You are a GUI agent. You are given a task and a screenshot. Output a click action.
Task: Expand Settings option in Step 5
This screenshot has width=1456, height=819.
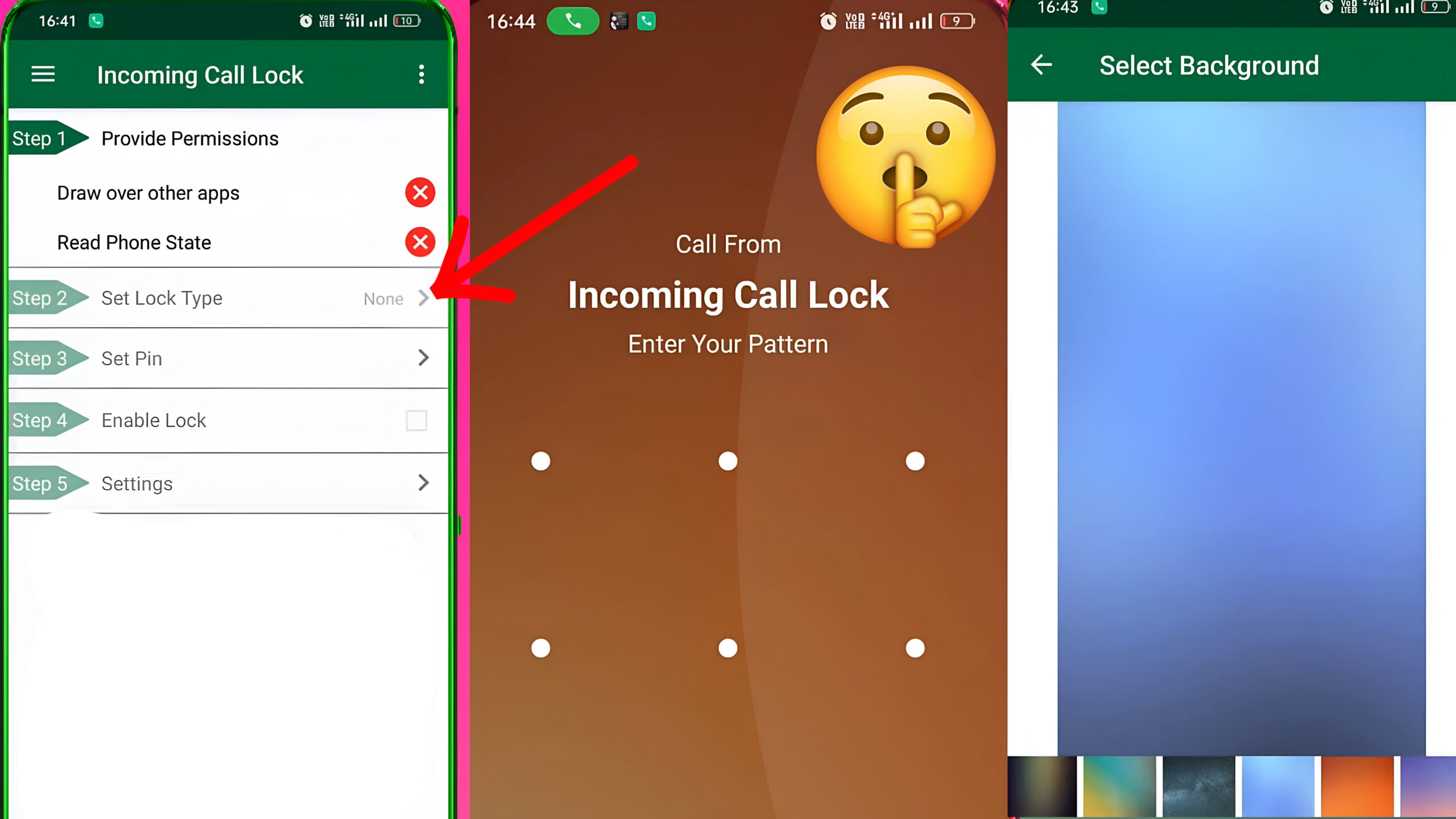pyautogui.click(x=424, y=483)
